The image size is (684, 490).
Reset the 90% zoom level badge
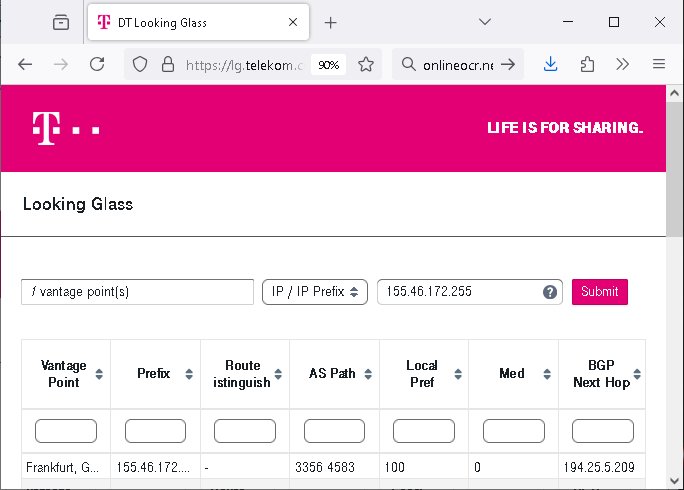[x=328, y=65]
